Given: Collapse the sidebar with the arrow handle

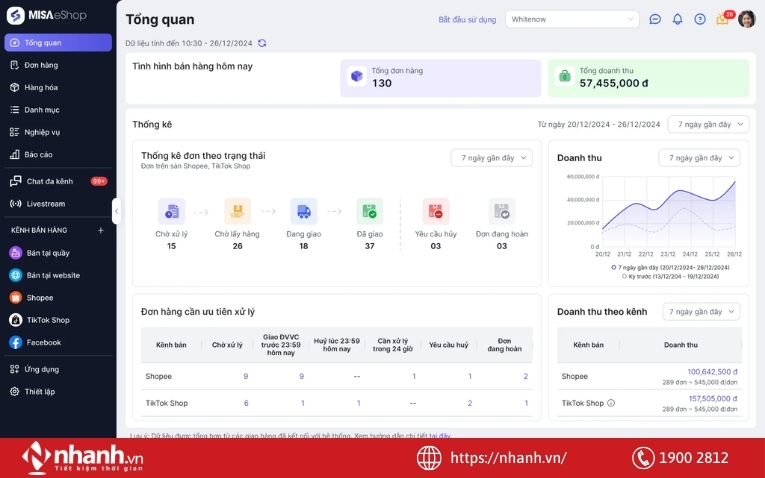Looking at the screenshot, I should click(x=116, y=211).
